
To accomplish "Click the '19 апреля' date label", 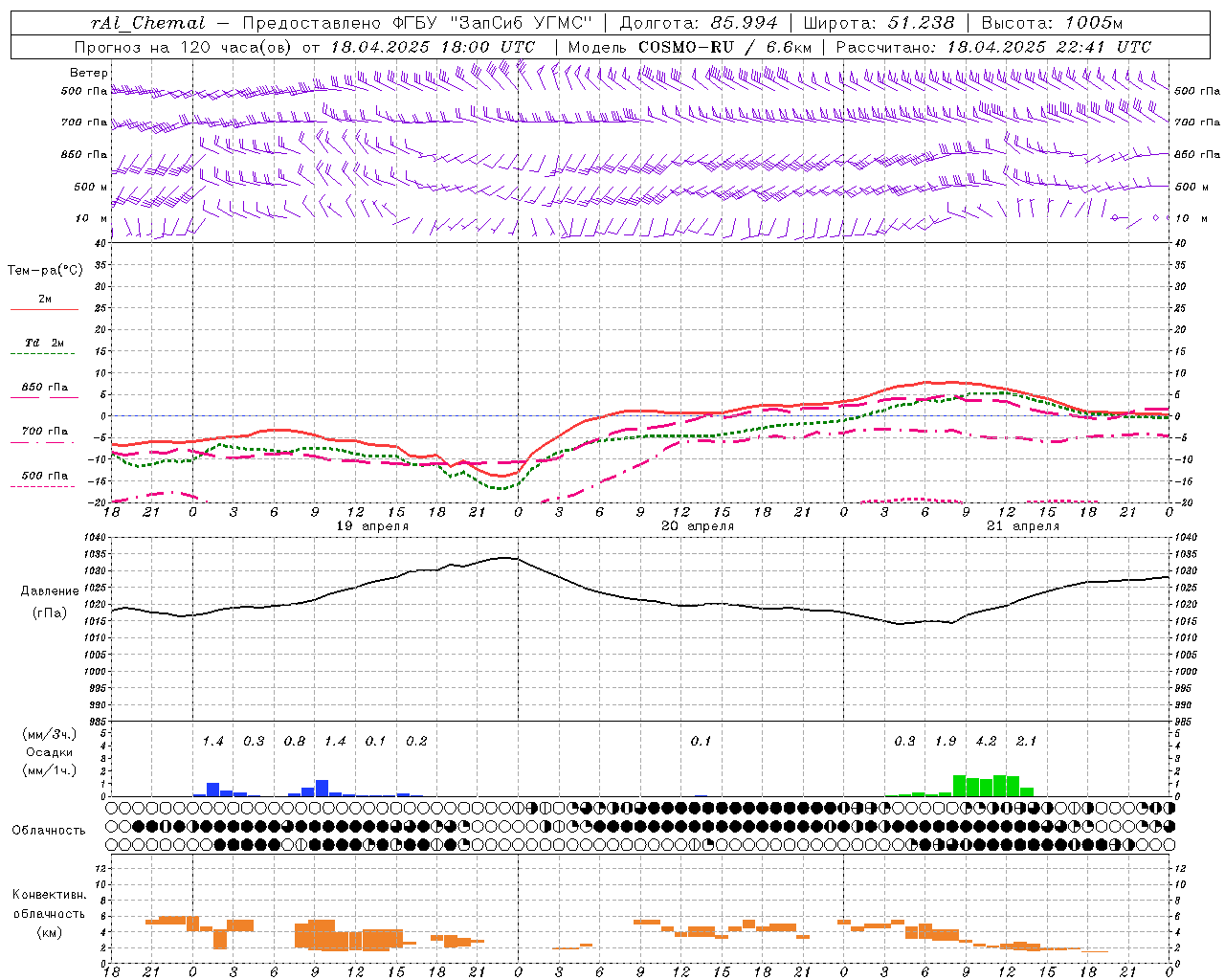I will pos(372,526).
